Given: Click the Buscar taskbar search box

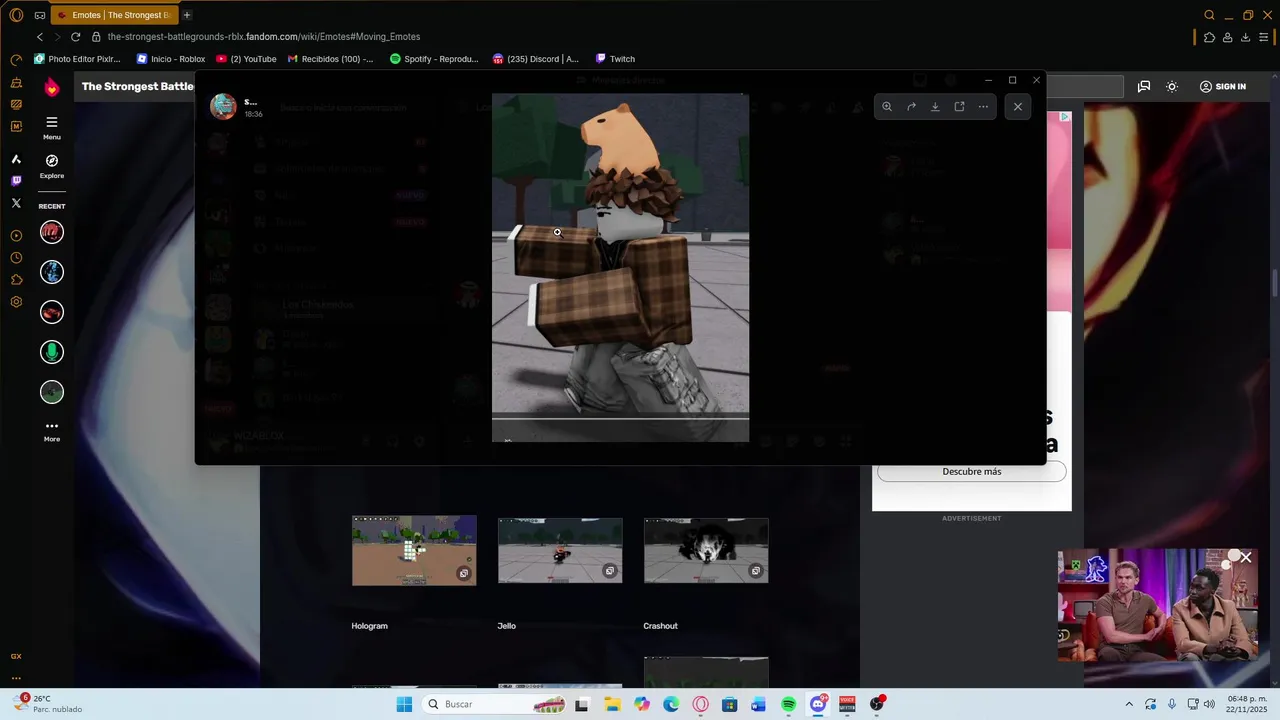Looking at the screenshot, I should [x=495, y=704].
